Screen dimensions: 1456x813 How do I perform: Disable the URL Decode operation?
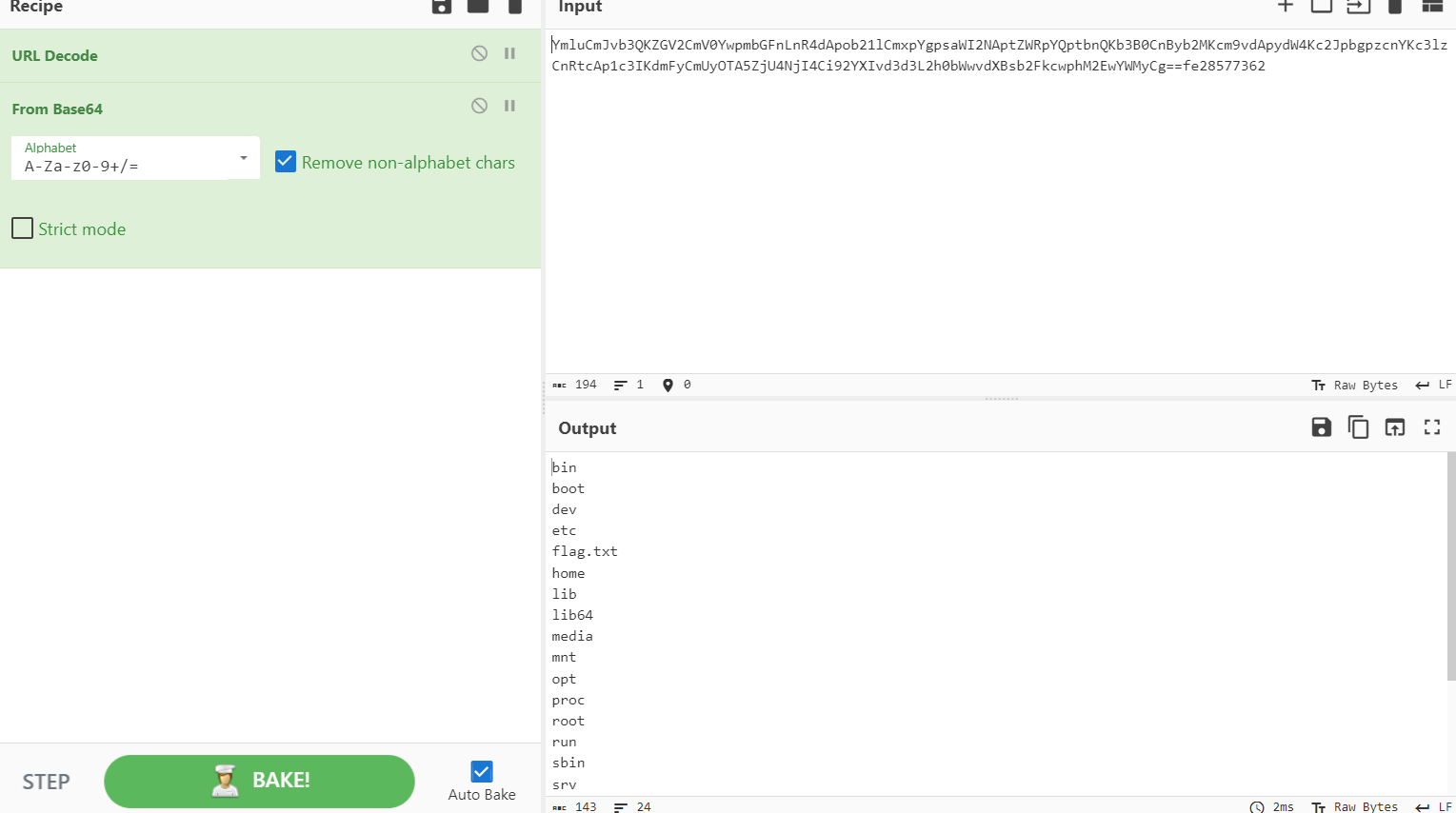[479, 53]
